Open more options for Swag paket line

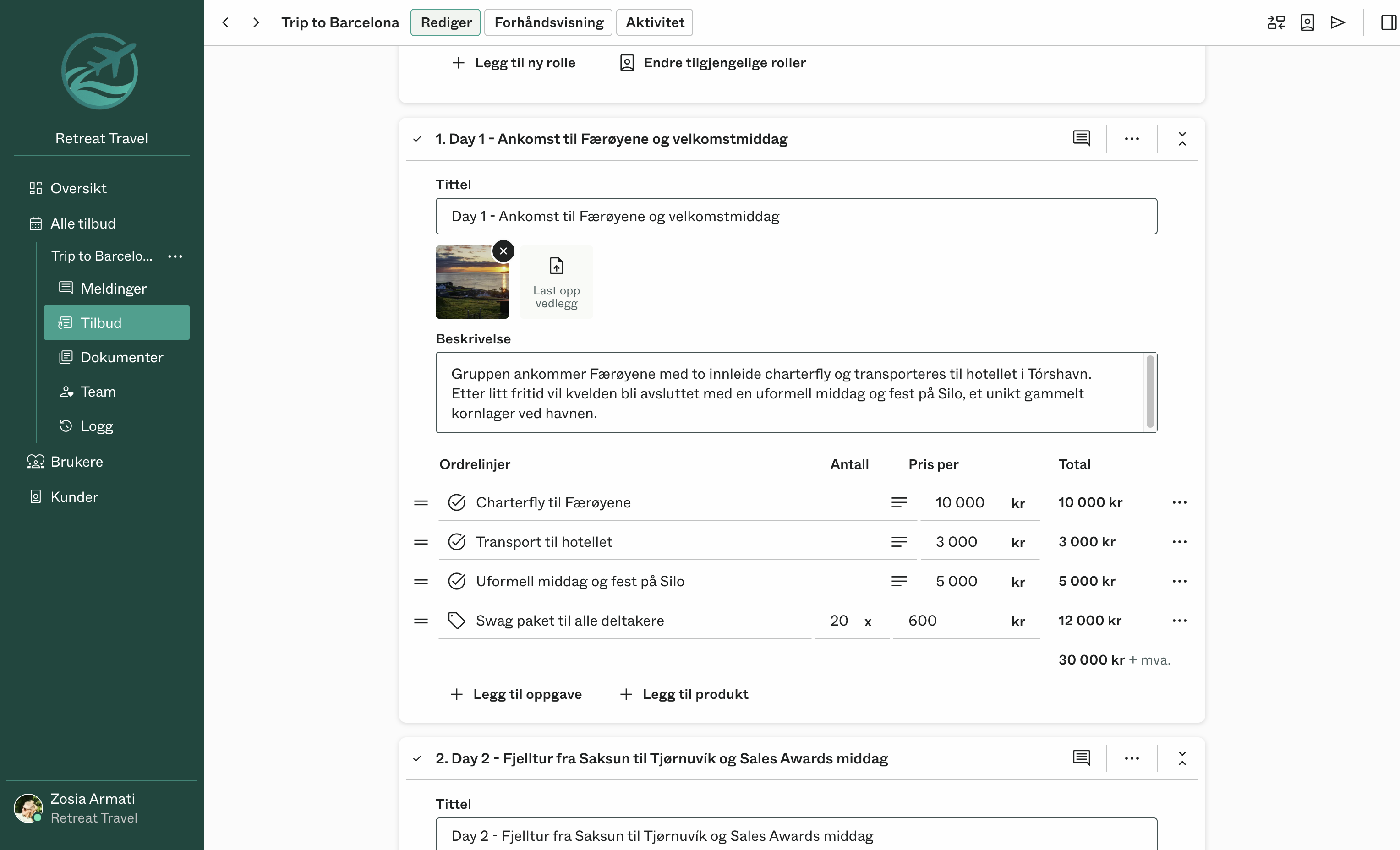point(1179,621)
